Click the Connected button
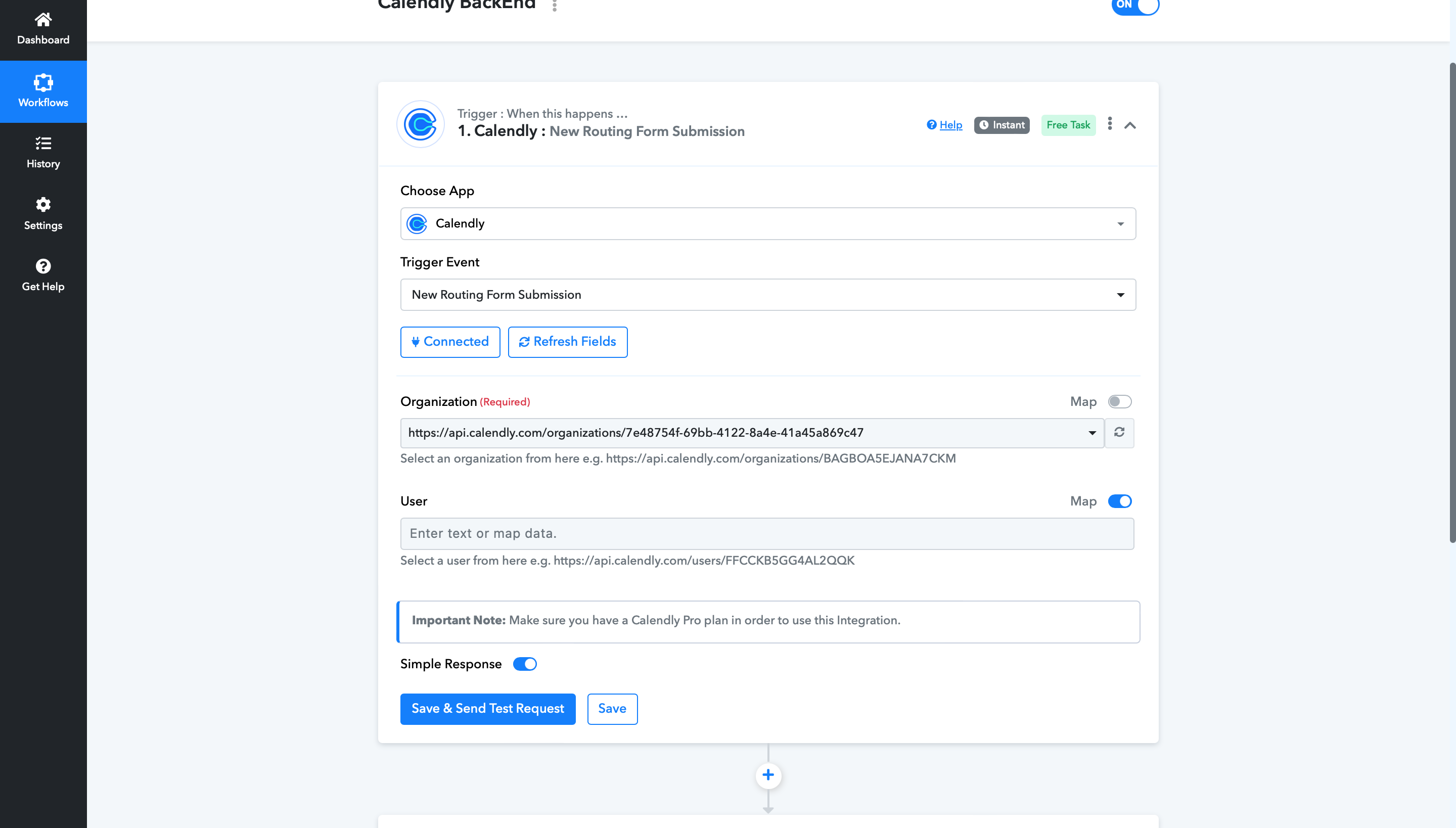Screen dimensions: 1456x828 pos(450,342)
